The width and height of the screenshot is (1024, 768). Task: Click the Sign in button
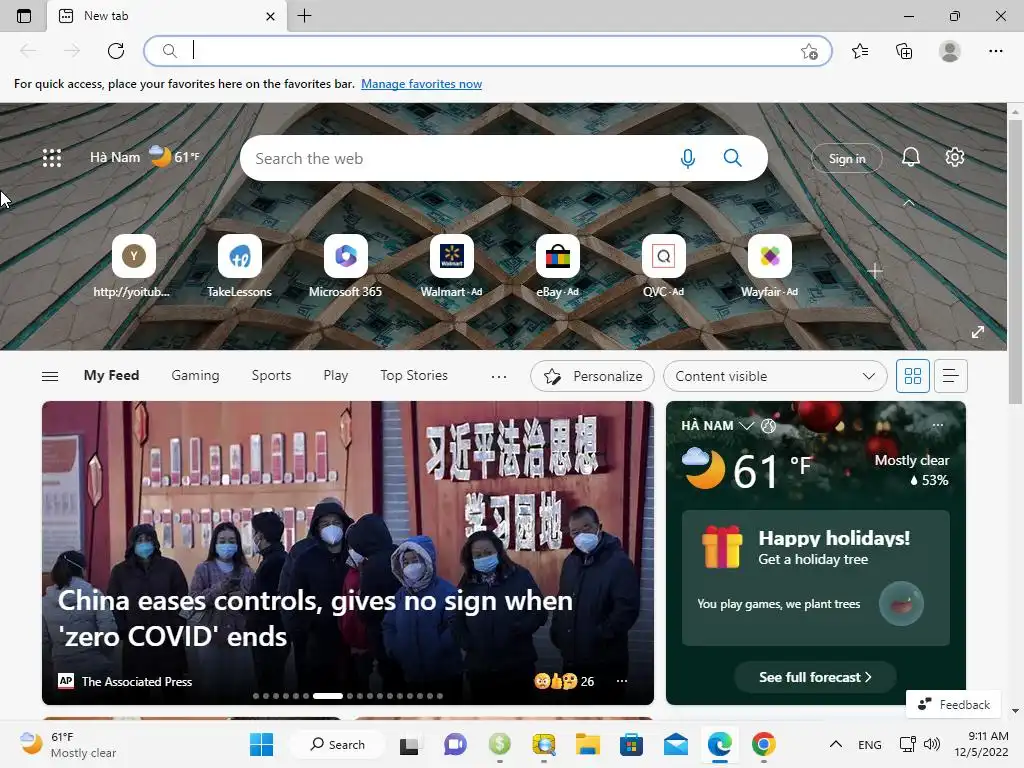point(847,158)
